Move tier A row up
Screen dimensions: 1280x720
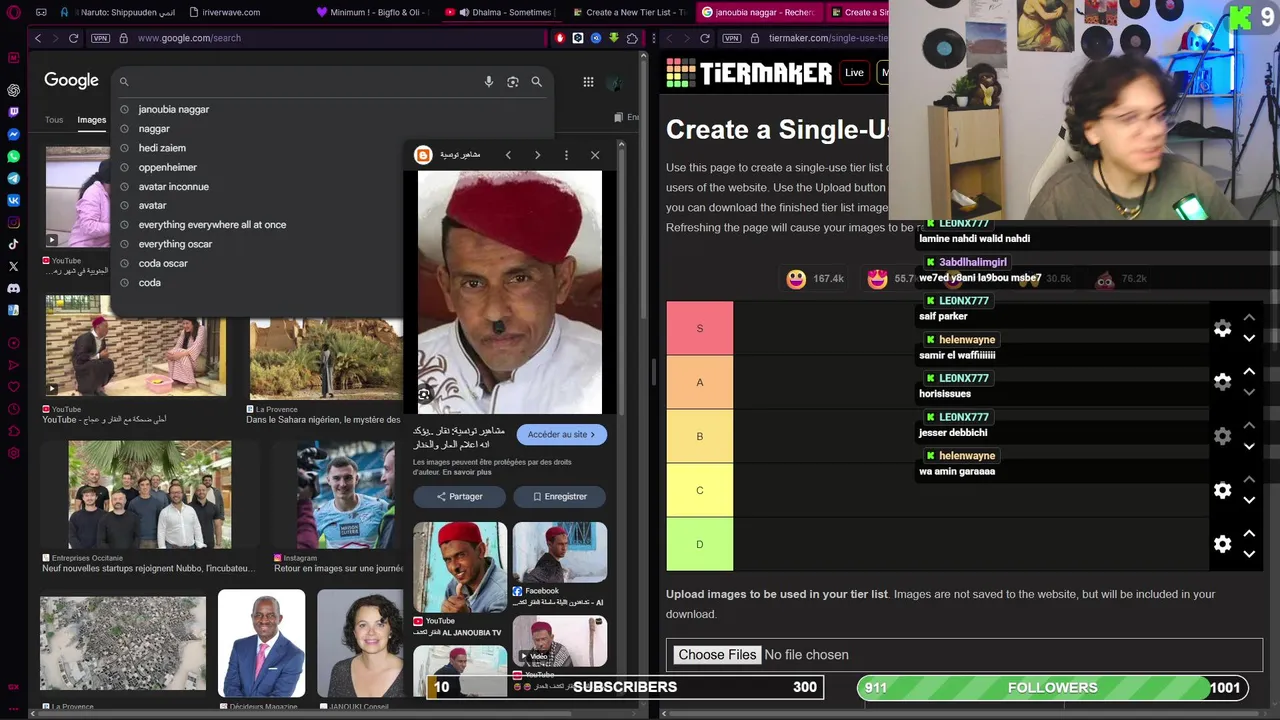(1249, 371)
